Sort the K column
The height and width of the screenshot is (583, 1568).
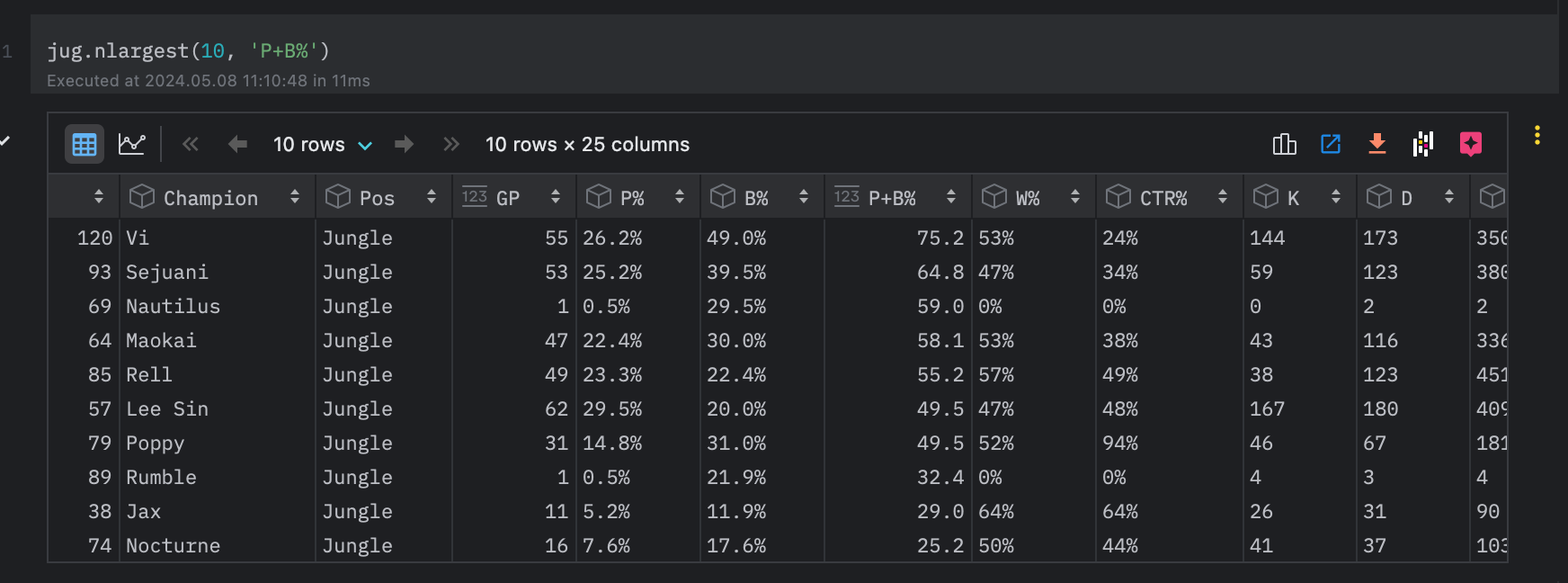click(x=1336, y=197)
